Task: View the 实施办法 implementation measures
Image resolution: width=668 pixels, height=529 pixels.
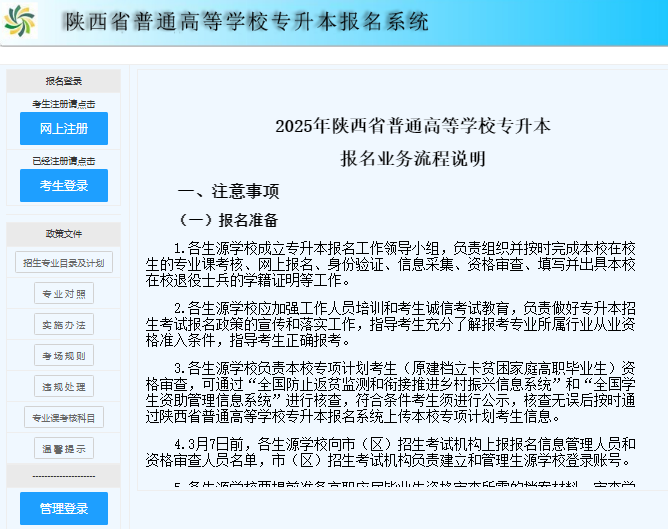Action: coord(64,325)
